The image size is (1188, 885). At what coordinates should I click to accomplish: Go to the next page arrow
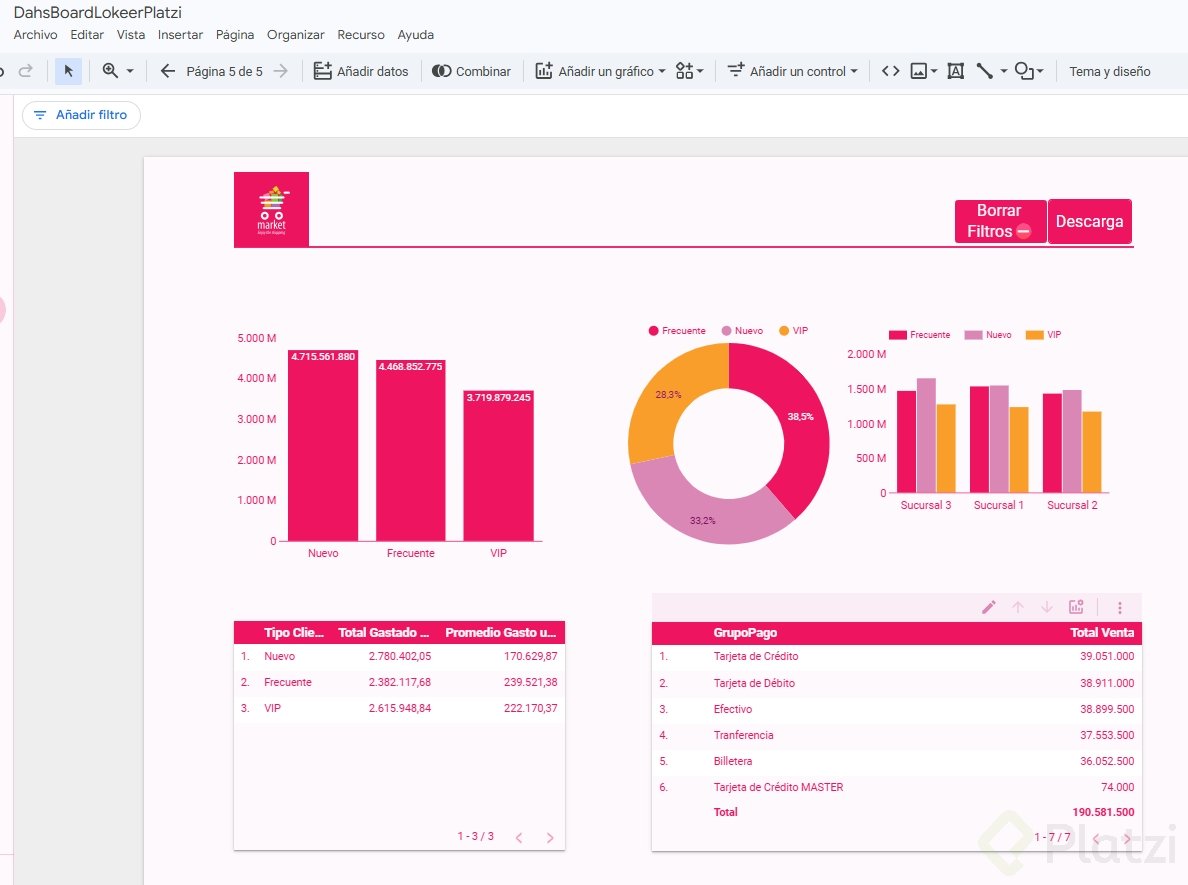[281, 71]
